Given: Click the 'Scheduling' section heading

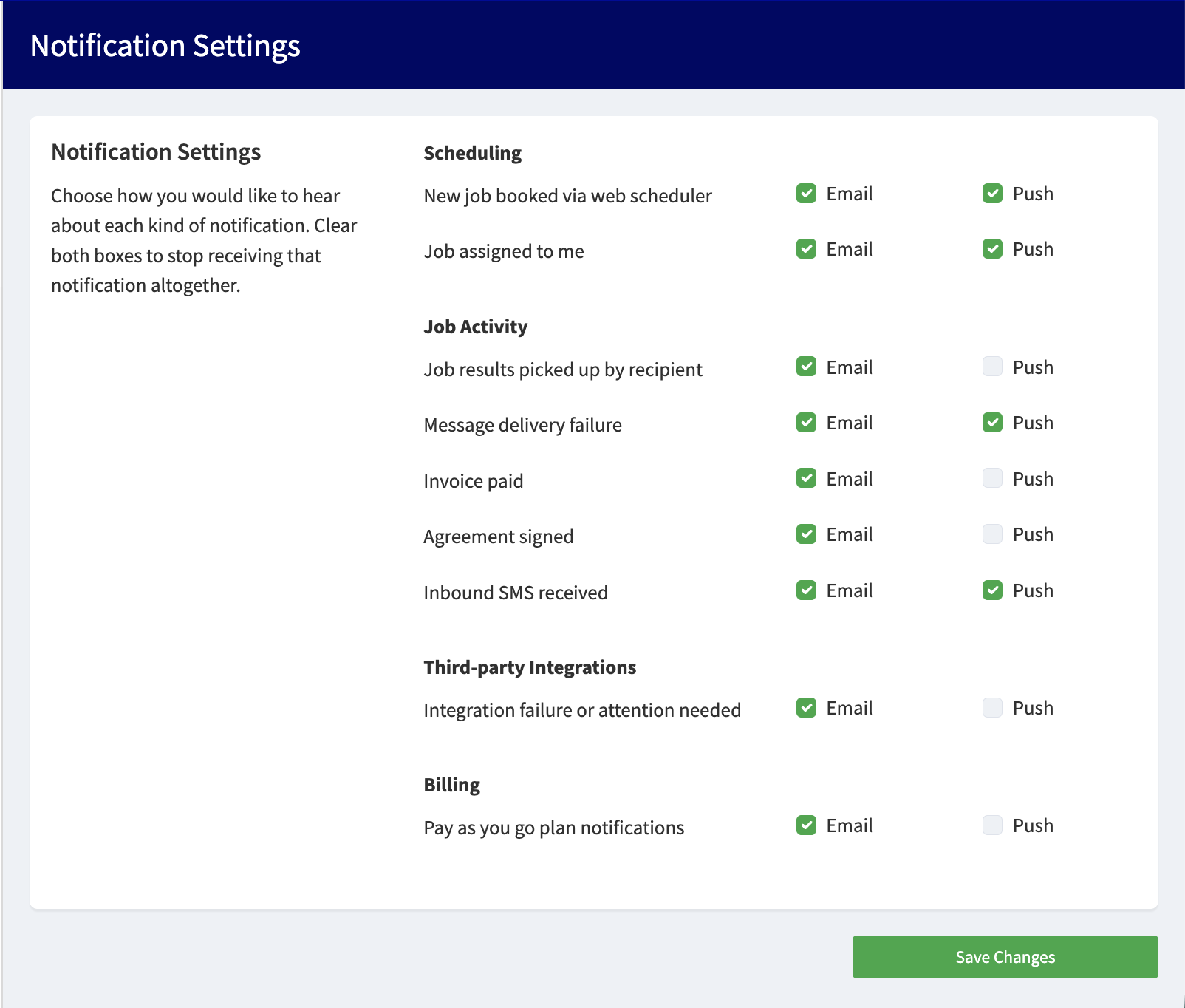Looking at the screenshot, I should (x=473, y=153).
